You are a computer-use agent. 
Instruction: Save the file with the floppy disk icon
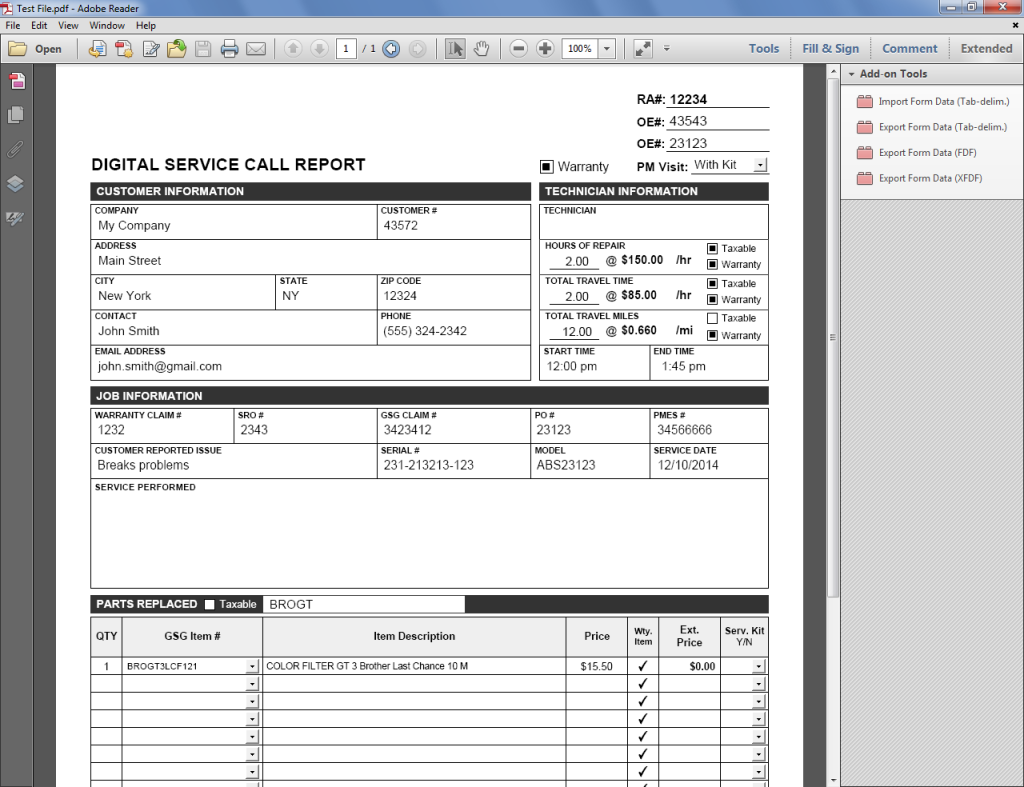(x=202, y=48)
